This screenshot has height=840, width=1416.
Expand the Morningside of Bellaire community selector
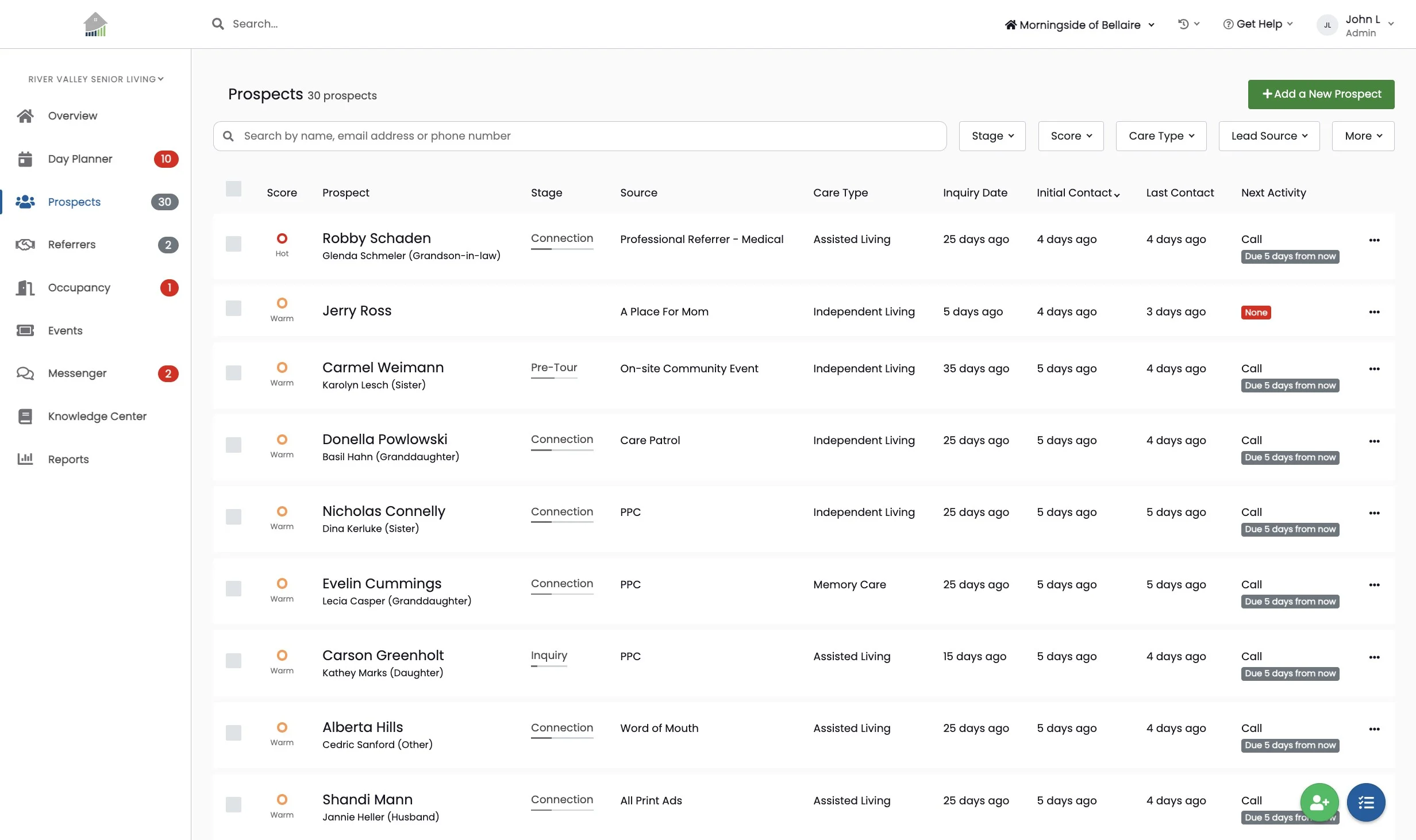pyautogui.click(x=1080, y=25)
